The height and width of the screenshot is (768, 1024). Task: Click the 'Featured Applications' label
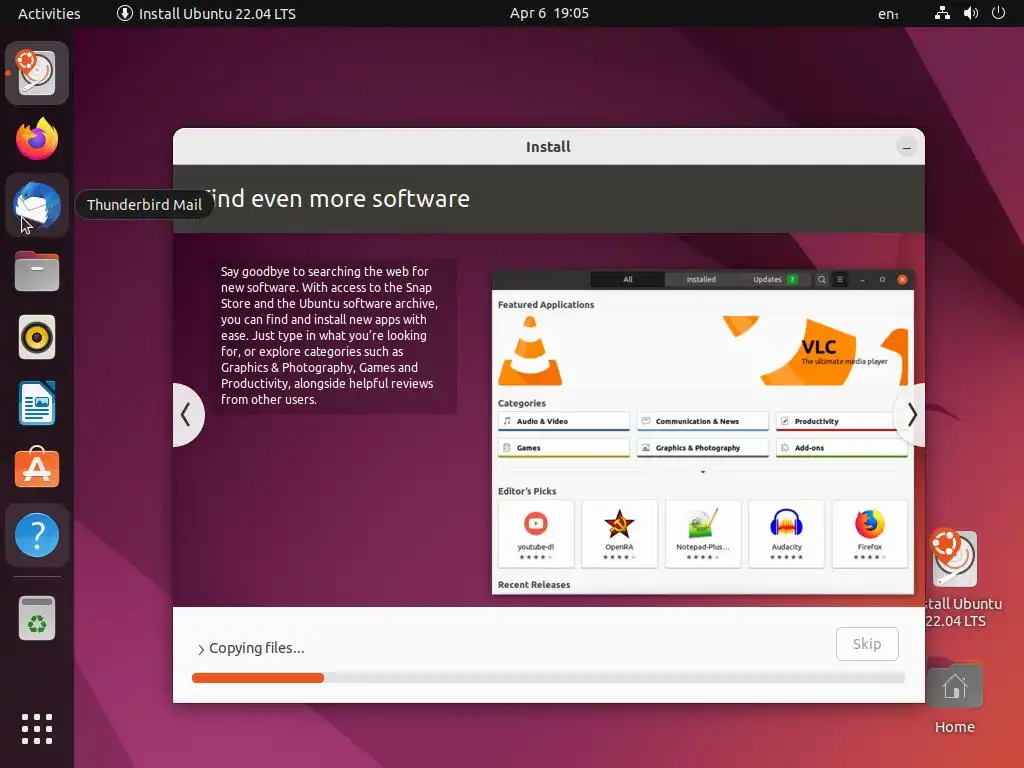coord(546,304)
